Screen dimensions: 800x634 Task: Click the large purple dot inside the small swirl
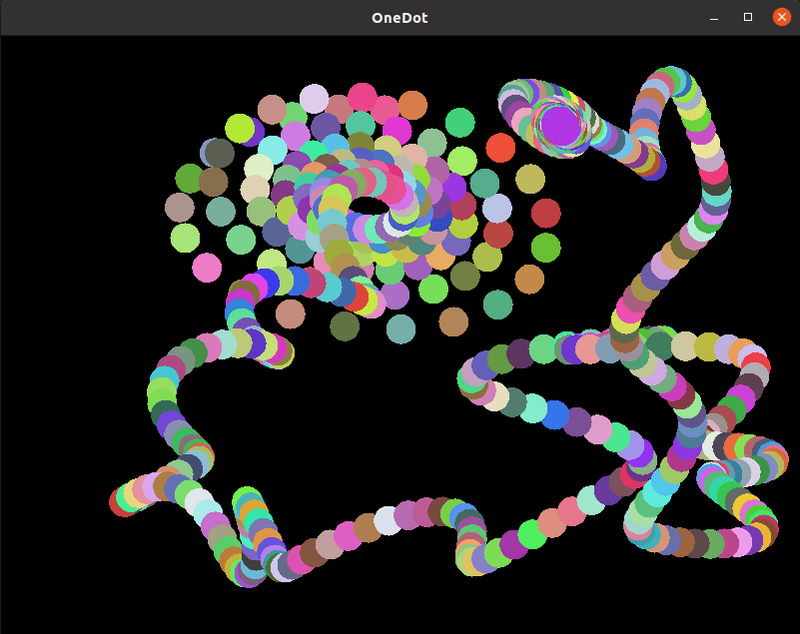pyautogui.click(x=561, y=126)
